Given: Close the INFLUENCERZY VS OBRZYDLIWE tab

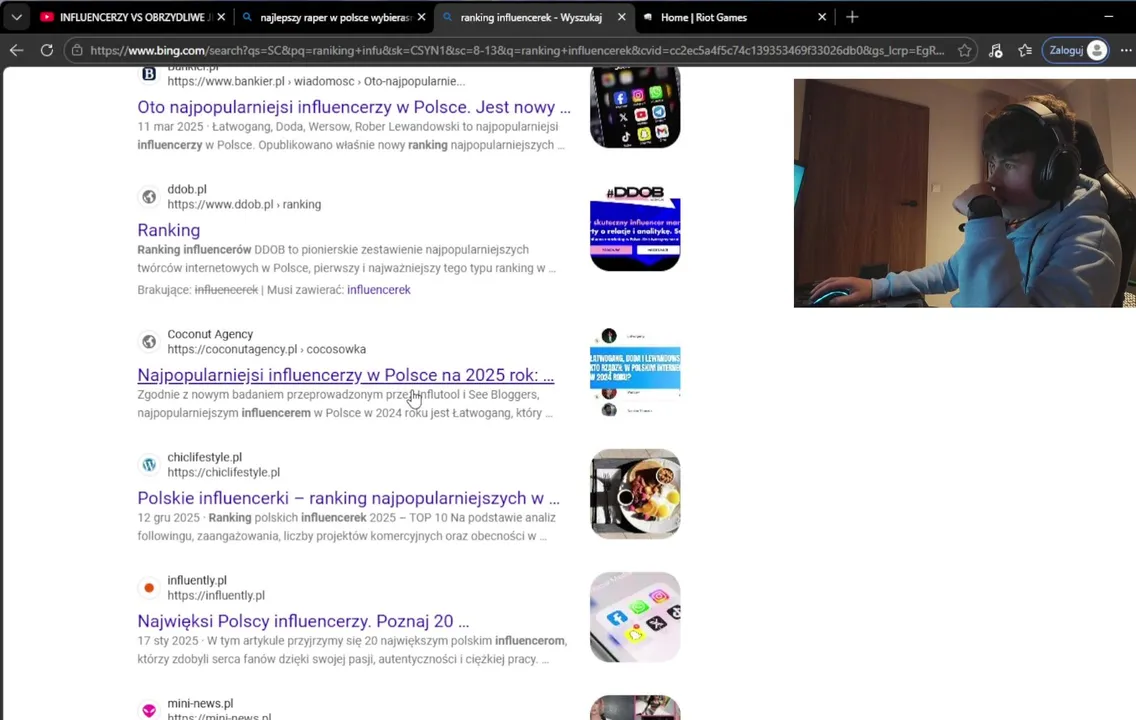Looking at the screenshot, I should 221,17.
